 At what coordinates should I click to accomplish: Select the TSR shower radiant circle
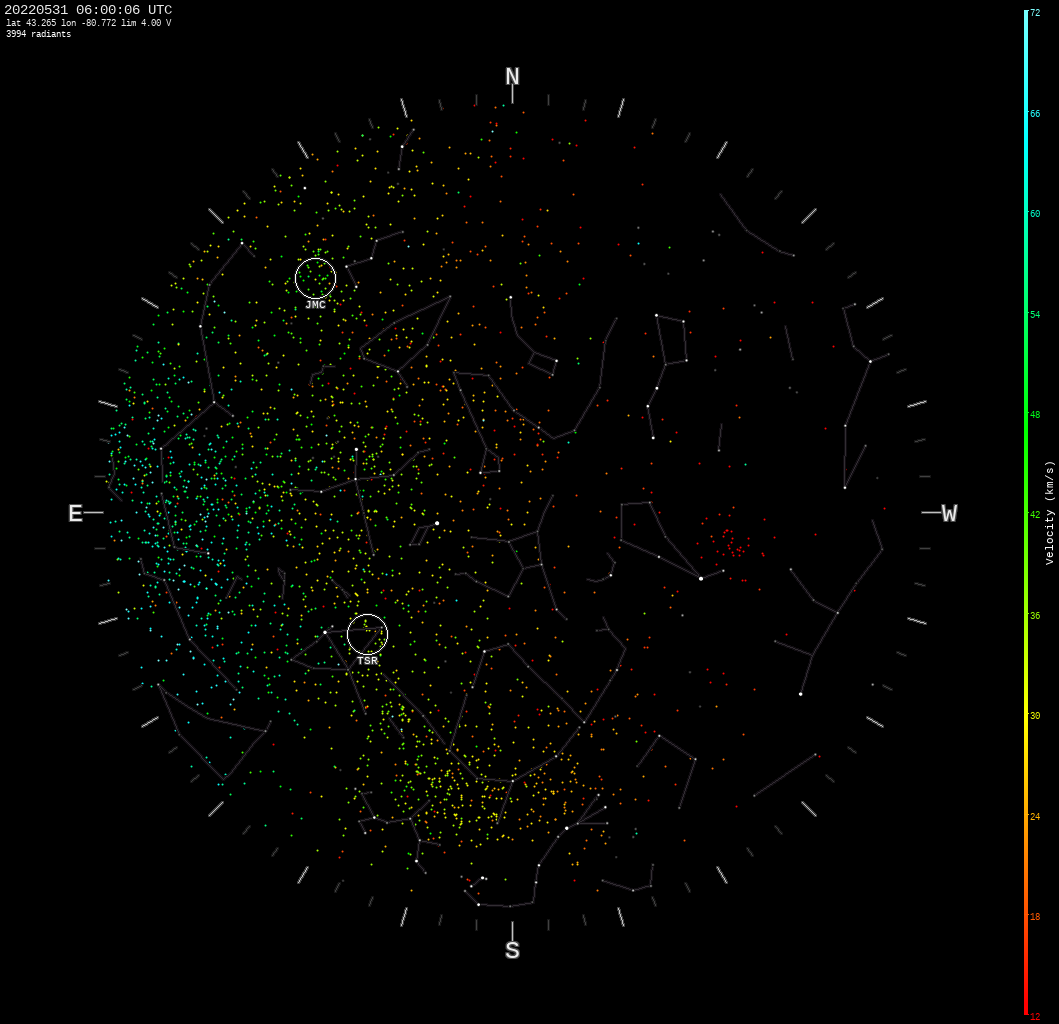coord(367,634)
